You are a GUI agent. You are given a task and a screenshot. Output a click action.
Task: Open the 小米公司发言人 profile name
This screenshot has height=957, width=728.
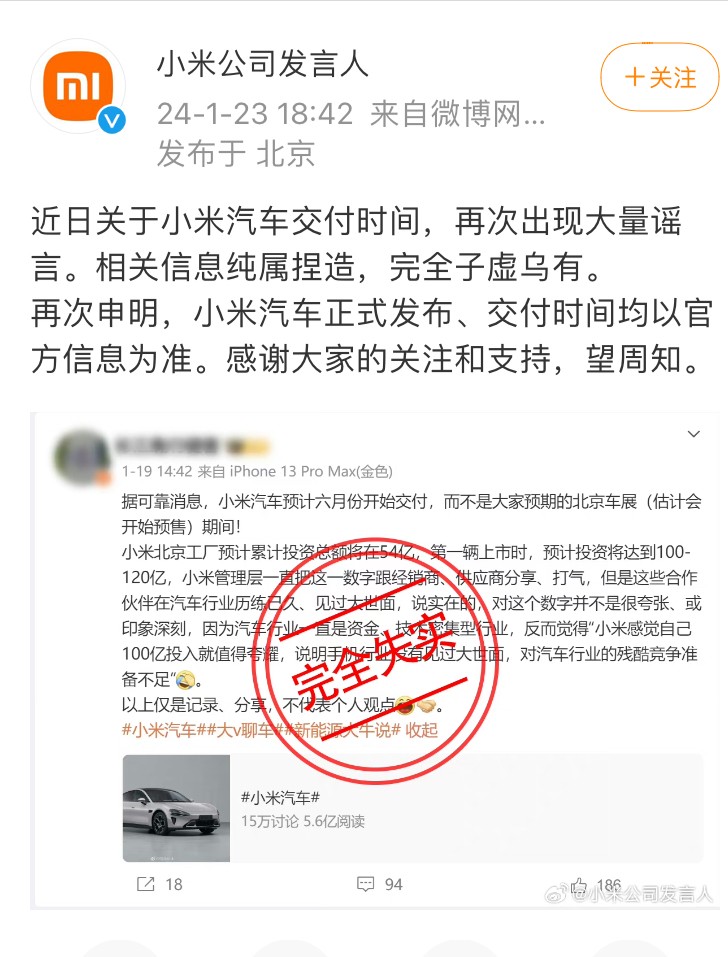(263, 64)
